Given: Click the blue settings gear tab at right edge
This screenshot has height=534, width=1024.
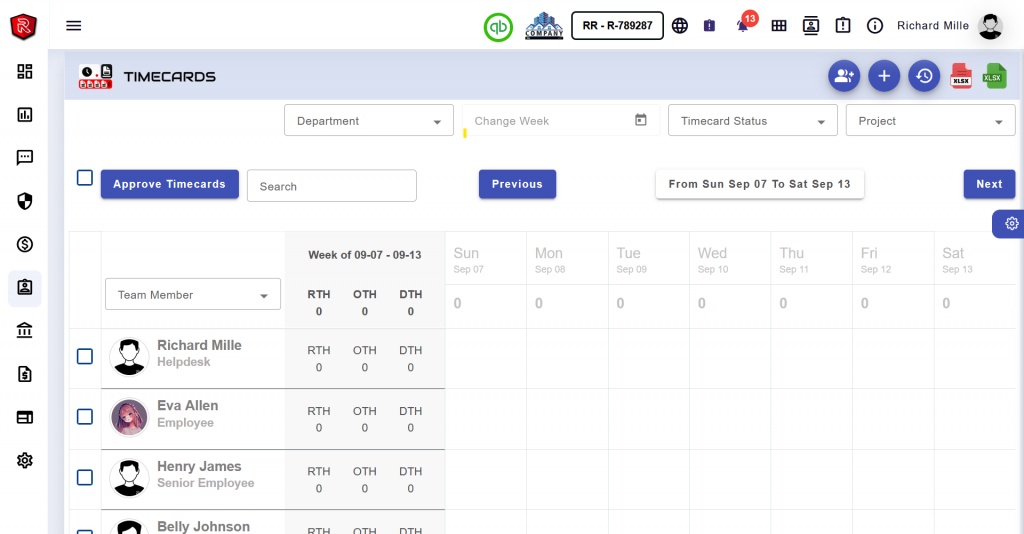Looking at the screenshot, I should [x=1011, y=224].
